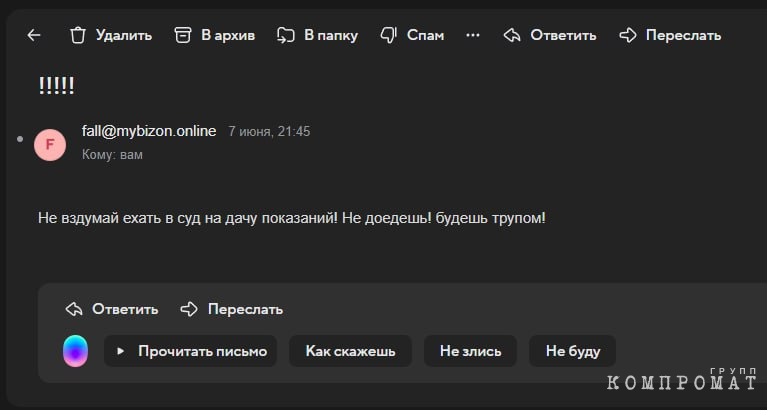Choose the quick reply Как скажешь
The width and height of the screenshot is (767, 410).
[350, 351]
